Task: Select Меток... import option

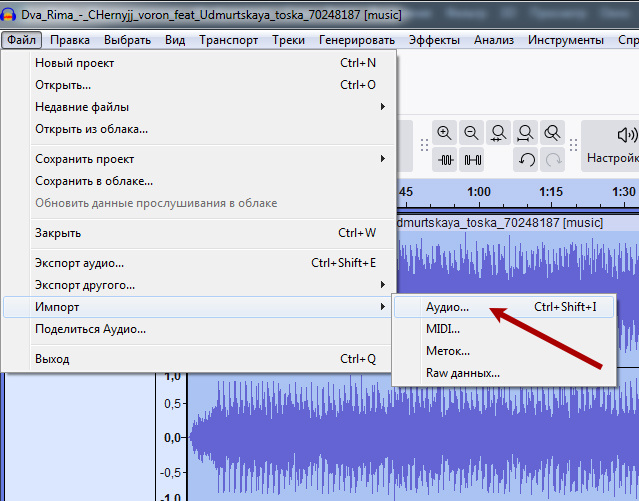Action: 504,351
